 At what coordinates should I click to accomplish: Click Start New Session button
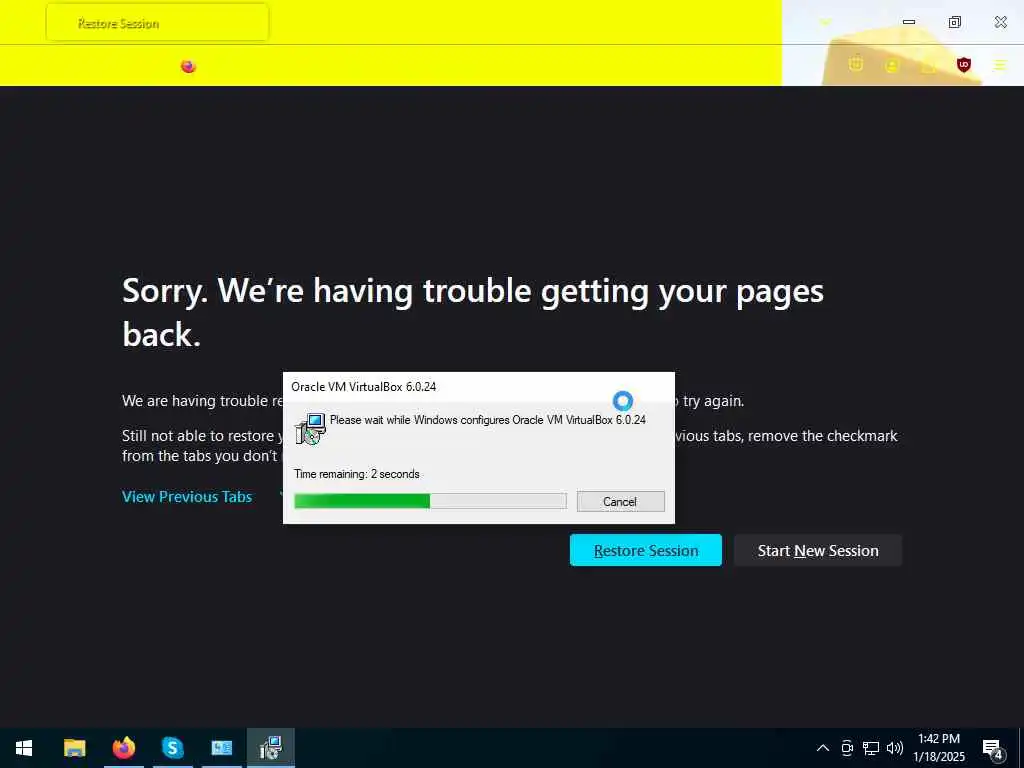pos(818,551)
